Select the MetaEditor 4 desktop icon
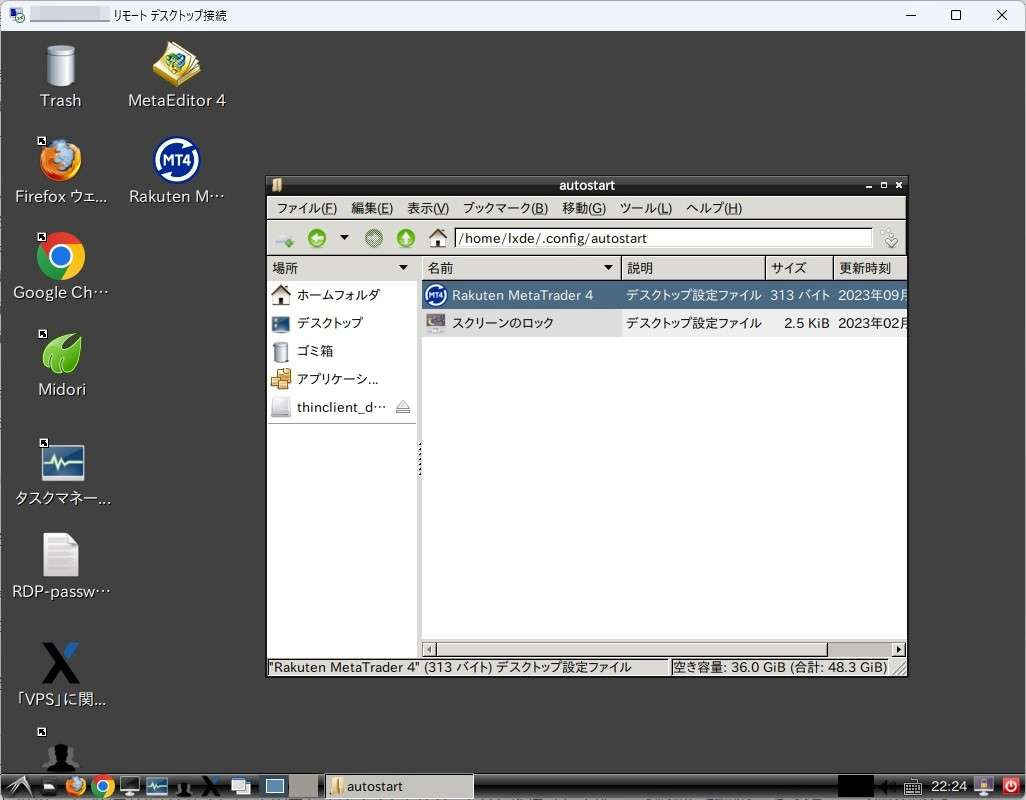The width and height of the screenshot is (1026, 800). click(177, 76)
